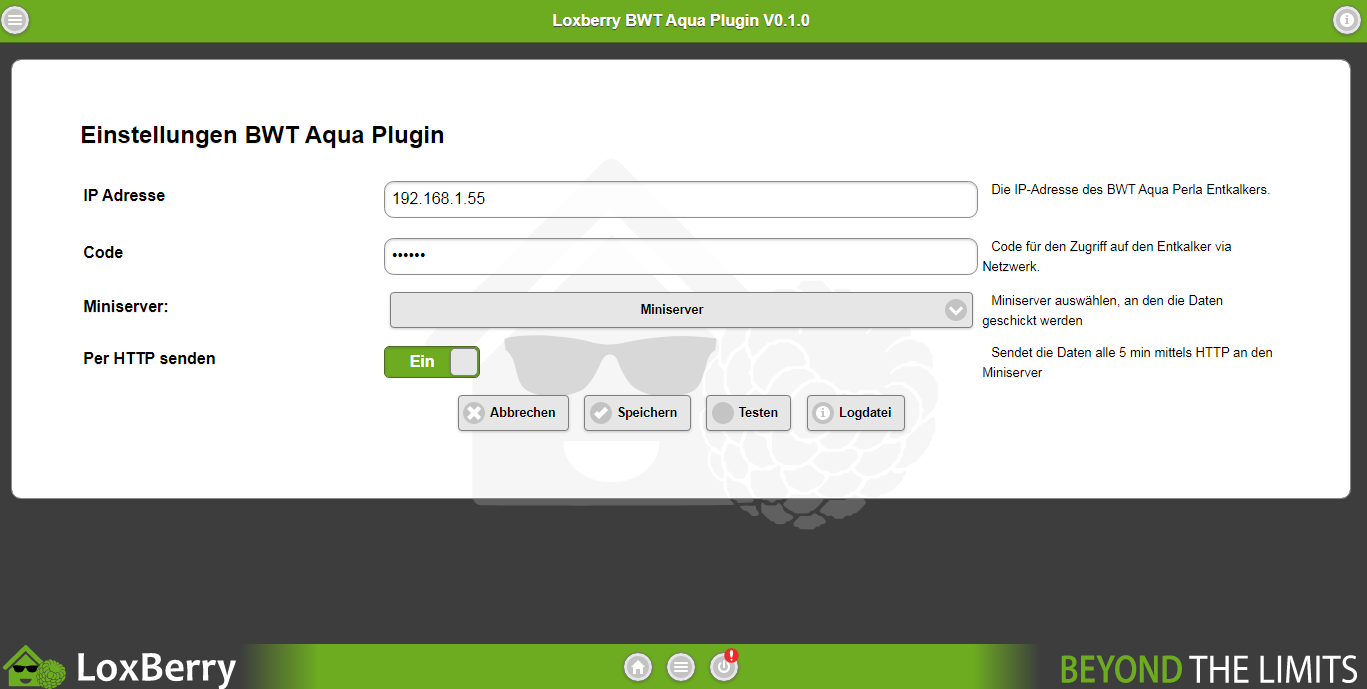Click the Sendet die Daten alle 5 min text
The width and height of the screenshot is (1367, 689).
[x=1128, y=362]
